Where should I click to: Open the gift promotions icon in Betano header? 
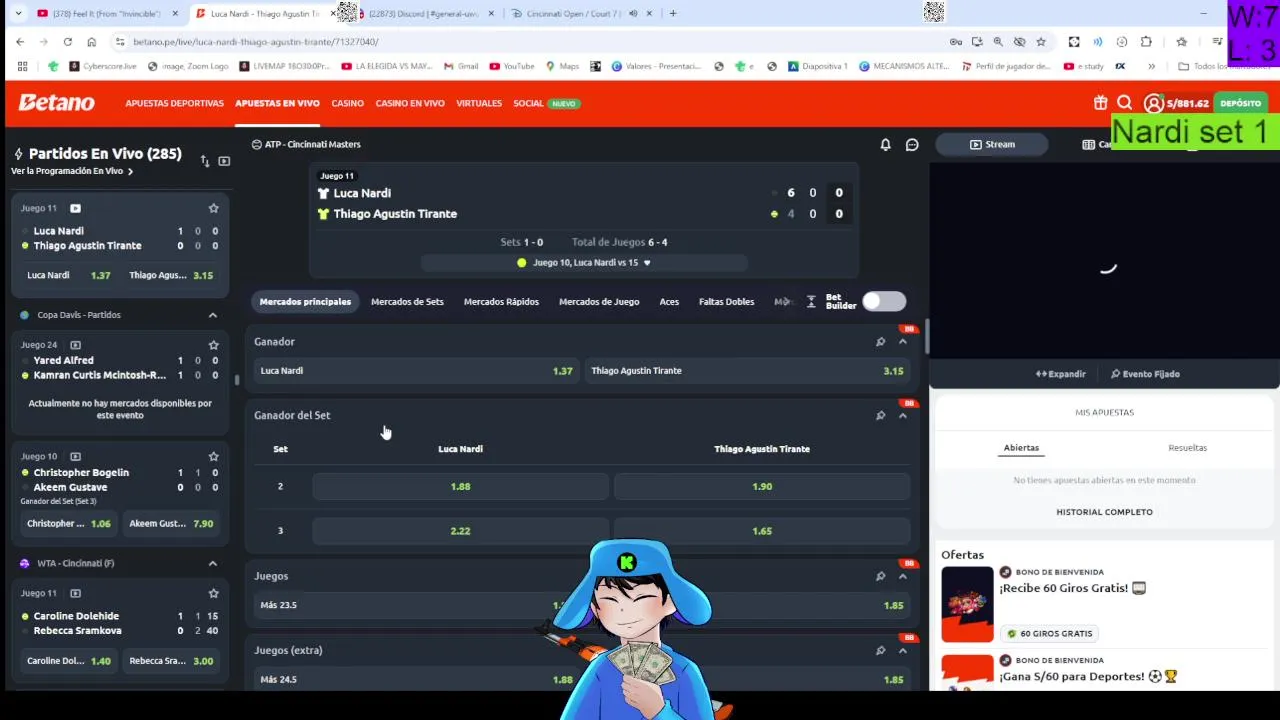1100,103
